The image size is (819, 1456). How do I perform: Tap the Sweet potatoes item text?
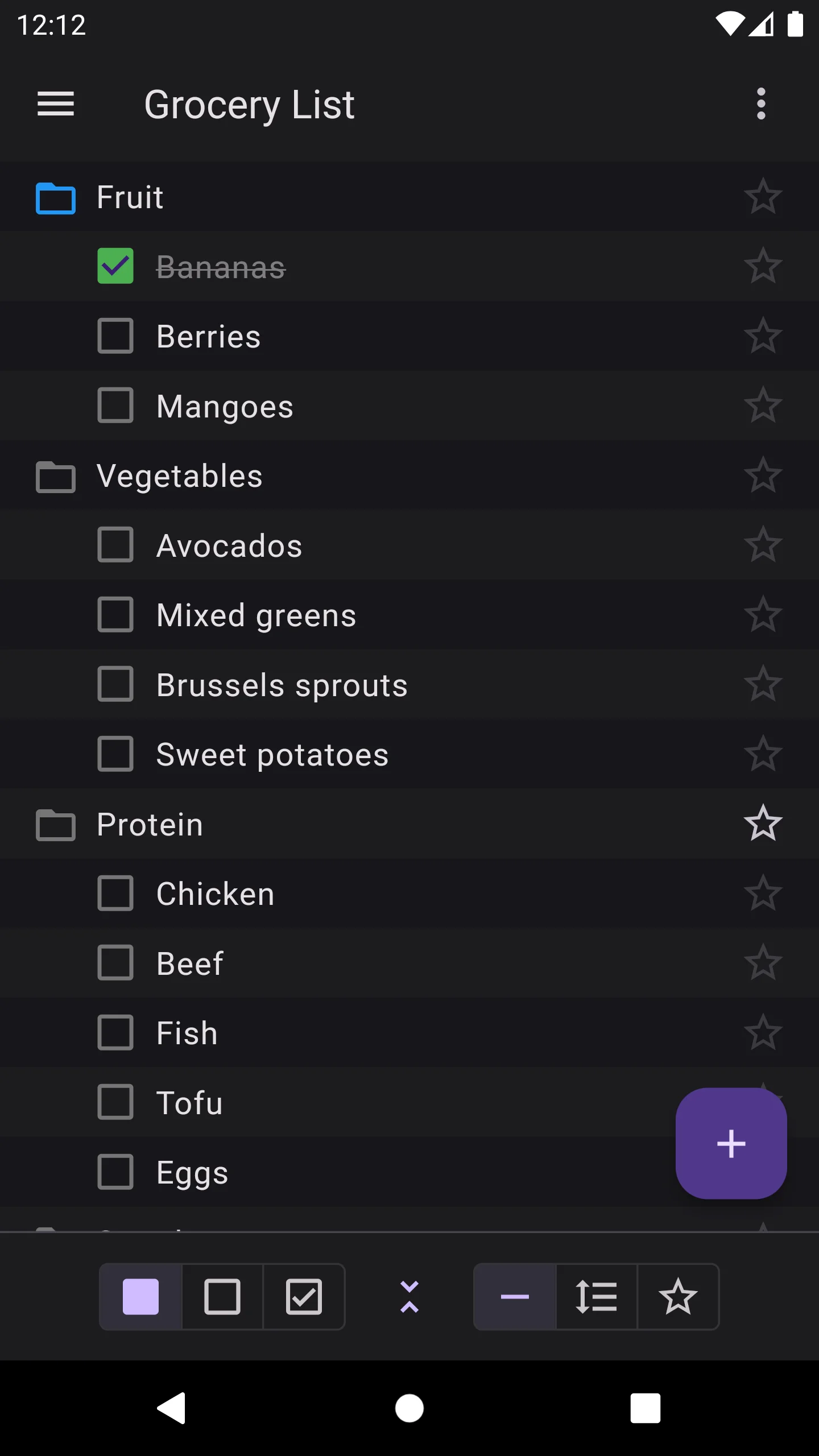pos(272,755)
